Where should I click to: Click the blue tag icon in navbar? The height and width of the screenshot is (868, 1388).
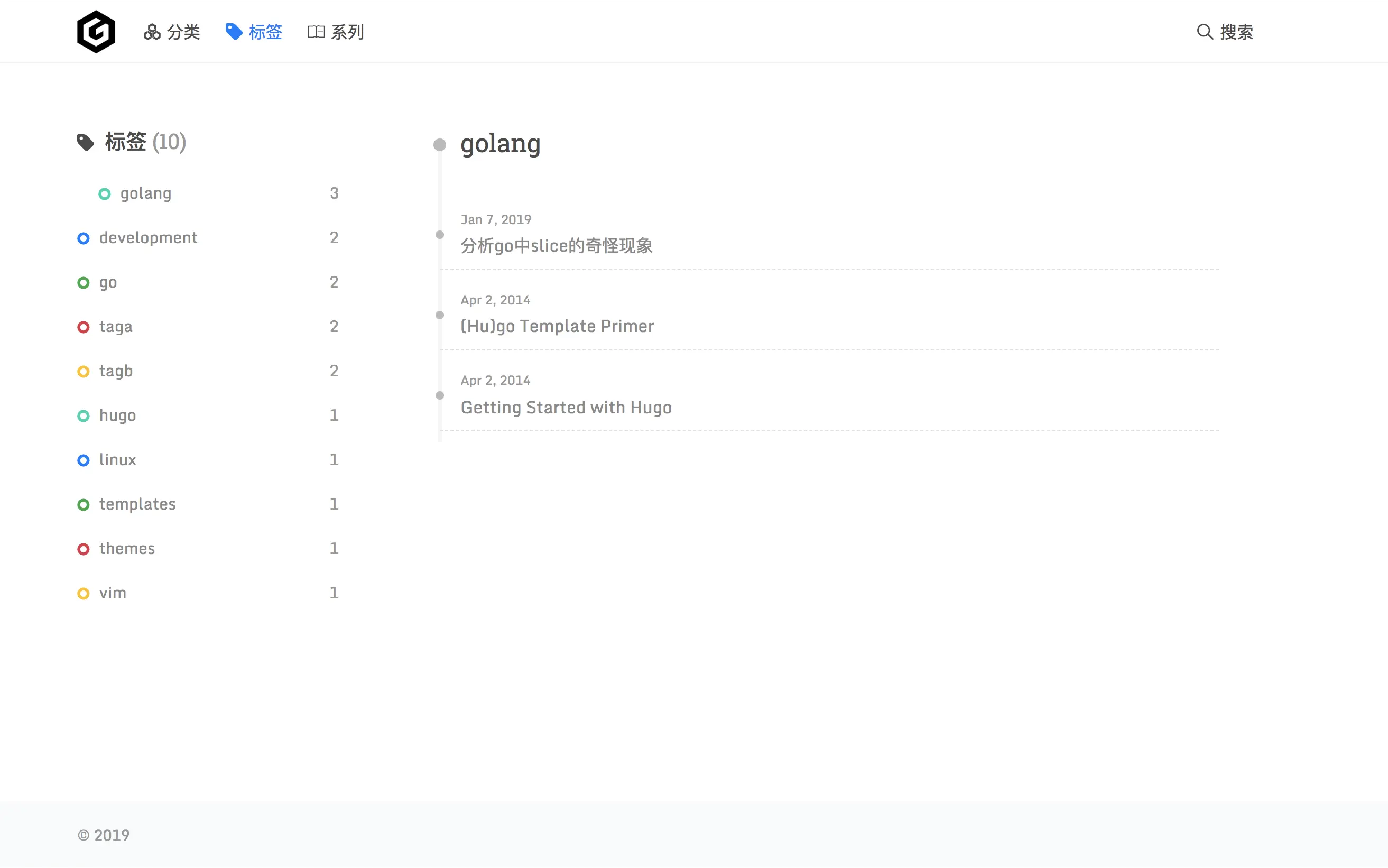click(234, 32)
